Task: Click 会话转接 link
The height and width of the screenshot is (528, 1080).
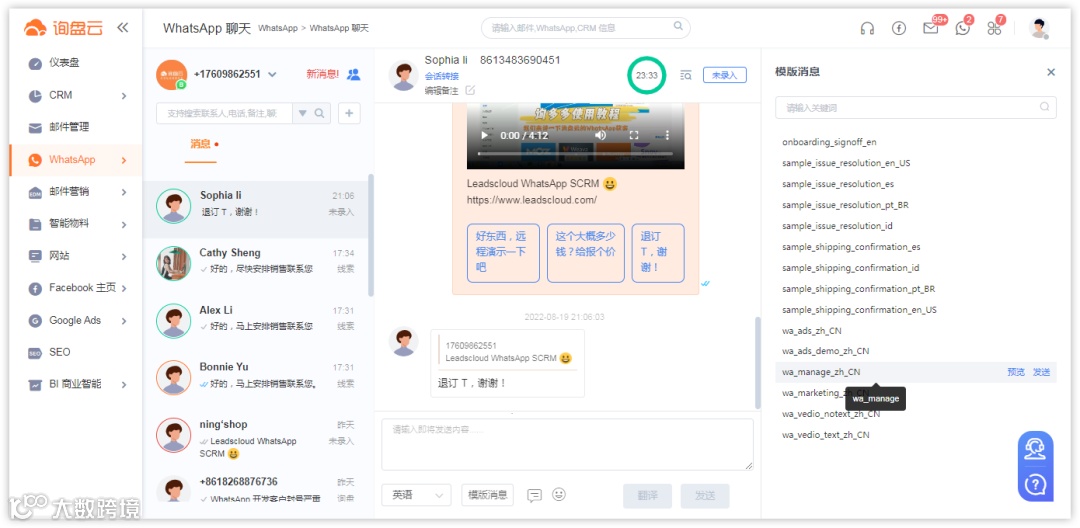Action: pos(442,76)
